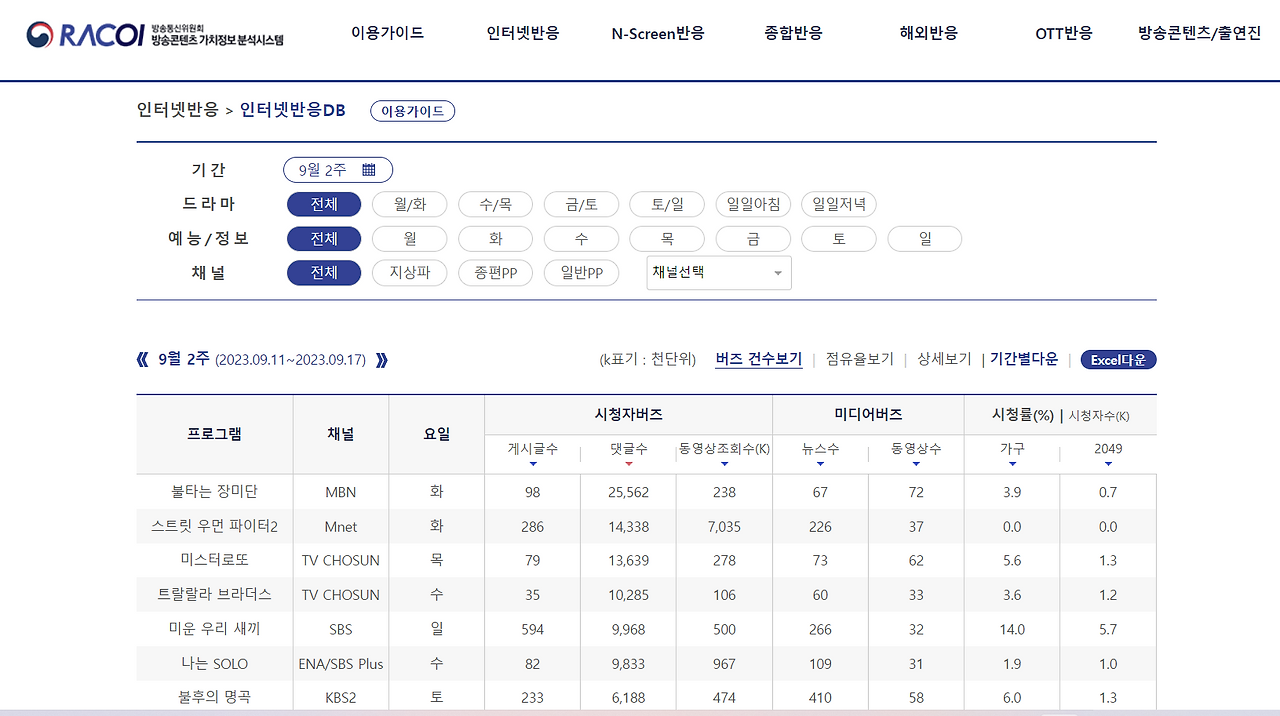The image size is (1280, 716).
Task: Switch to the 해외반응 section
Action: [x=927, y=33]
